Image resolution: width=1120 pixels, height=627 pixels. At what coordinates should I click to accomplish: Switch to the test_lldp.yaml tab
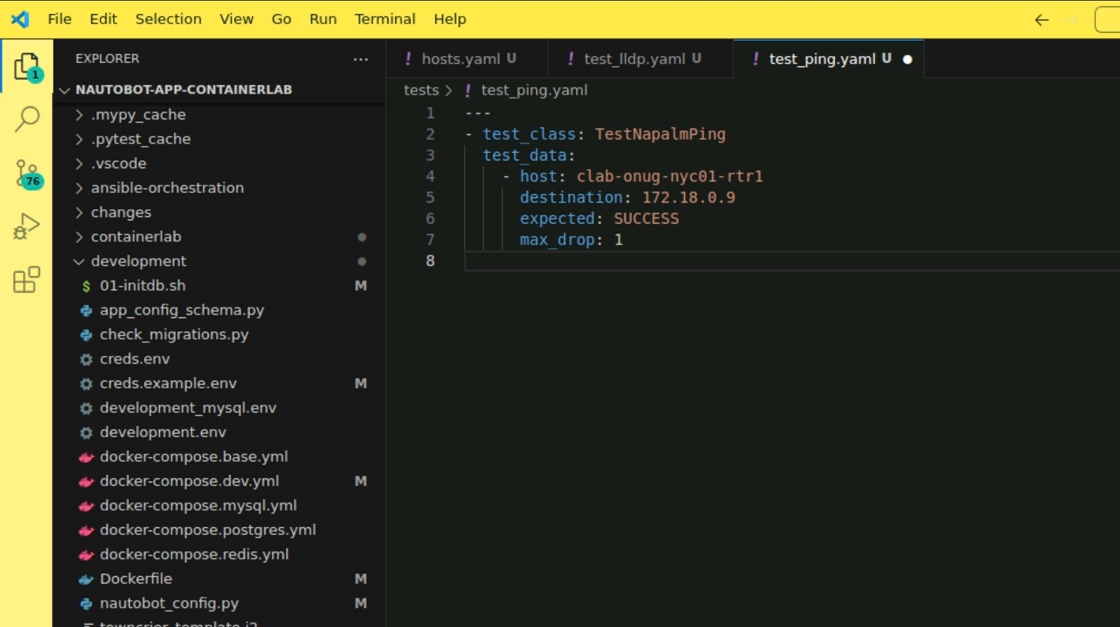coord(634,59)
